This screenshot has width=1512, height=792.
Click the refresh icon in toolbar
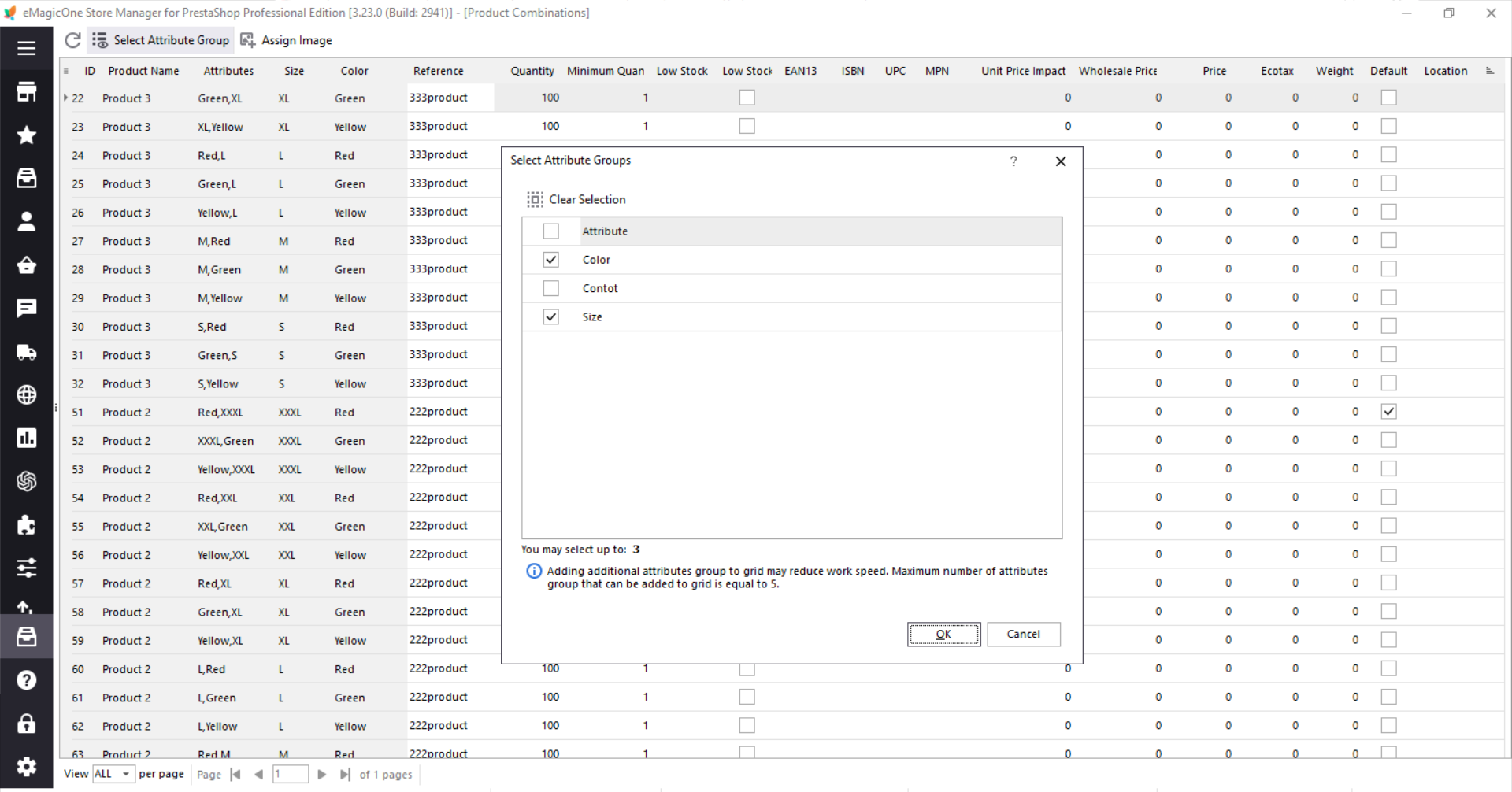pos(72,40)
